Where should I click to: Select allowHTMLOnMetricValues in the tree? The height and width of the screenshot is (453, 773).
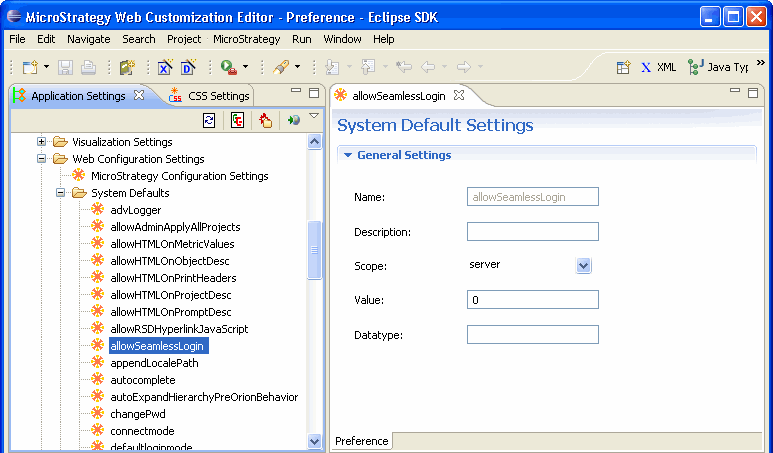pyautogui.click(x=172, y=244)
